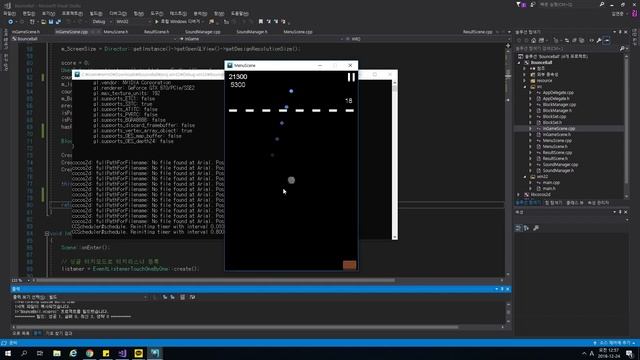Screen dimensions: 640x360
Task: Switch to SoundManager.cpp editor tab
Action: (202, 31)
